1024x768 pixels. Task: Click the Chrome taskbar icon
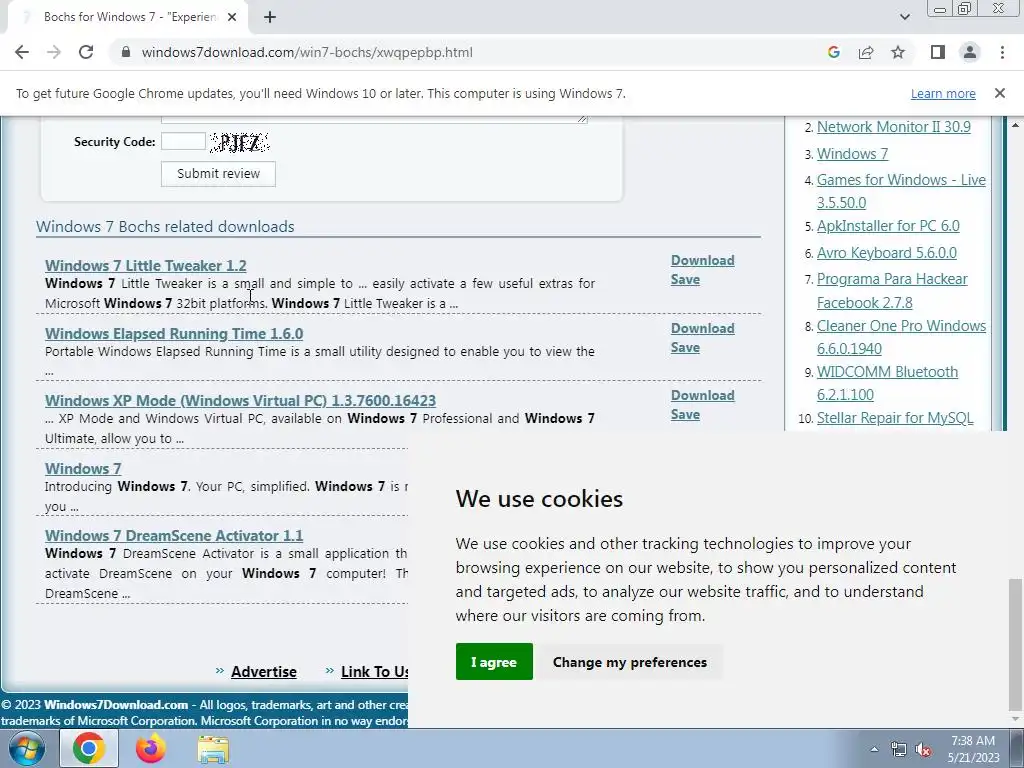(89, 748)
